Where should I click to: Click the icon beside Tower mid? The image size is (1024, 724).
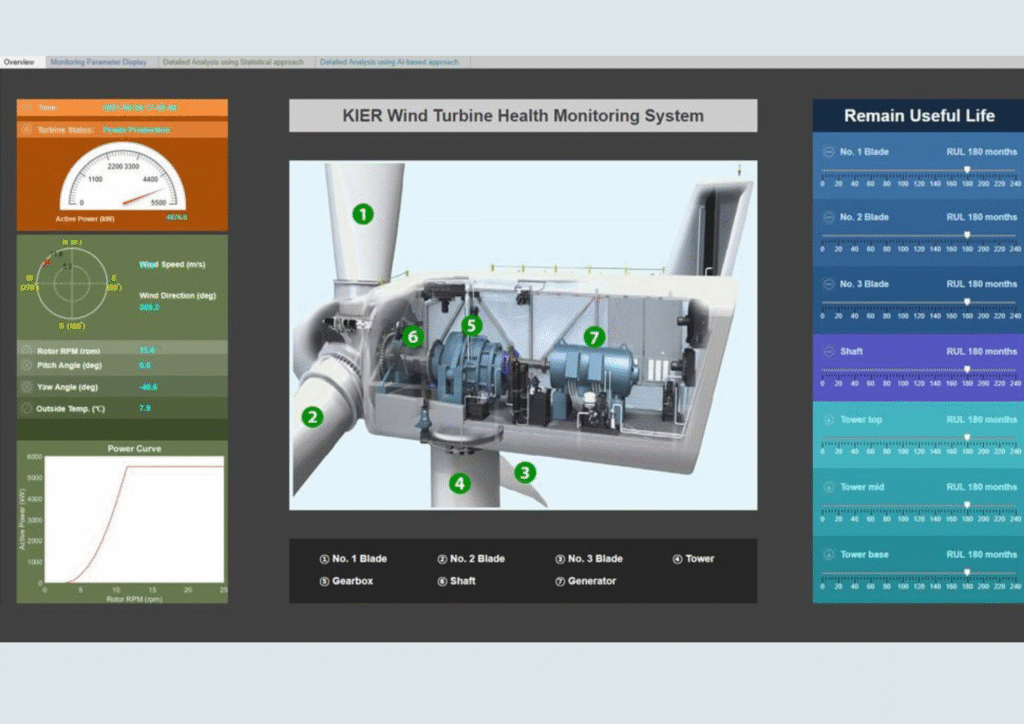coord(828,486)
